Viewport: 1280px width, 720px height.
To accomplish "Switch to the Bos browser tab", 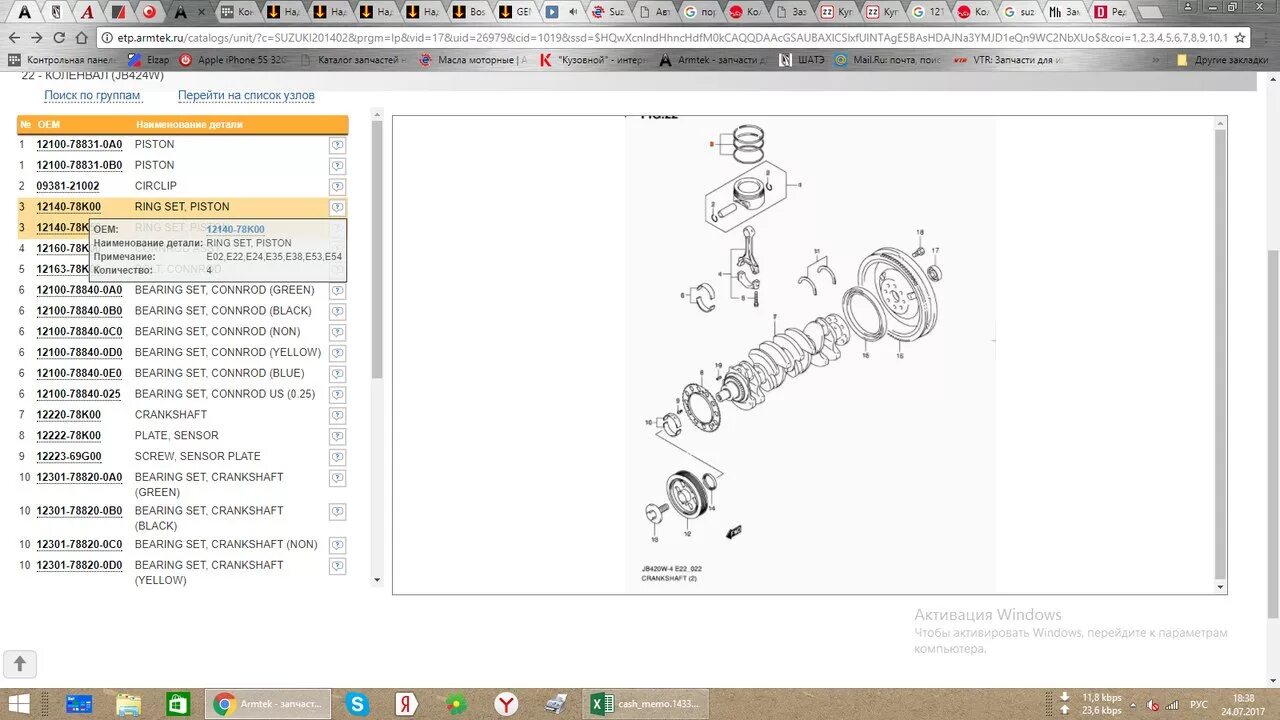I will point(470,12).
